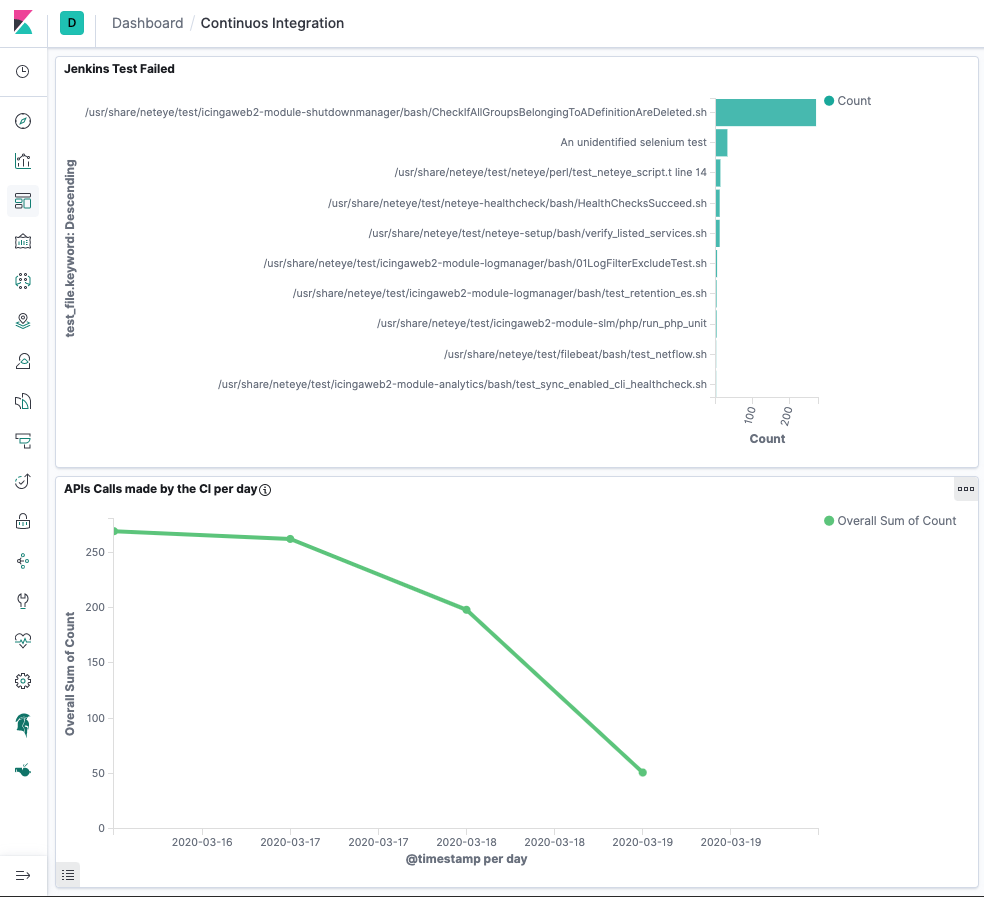
Task: Open Machine Learning sidebar icon
Action: [x=23, y=281]
